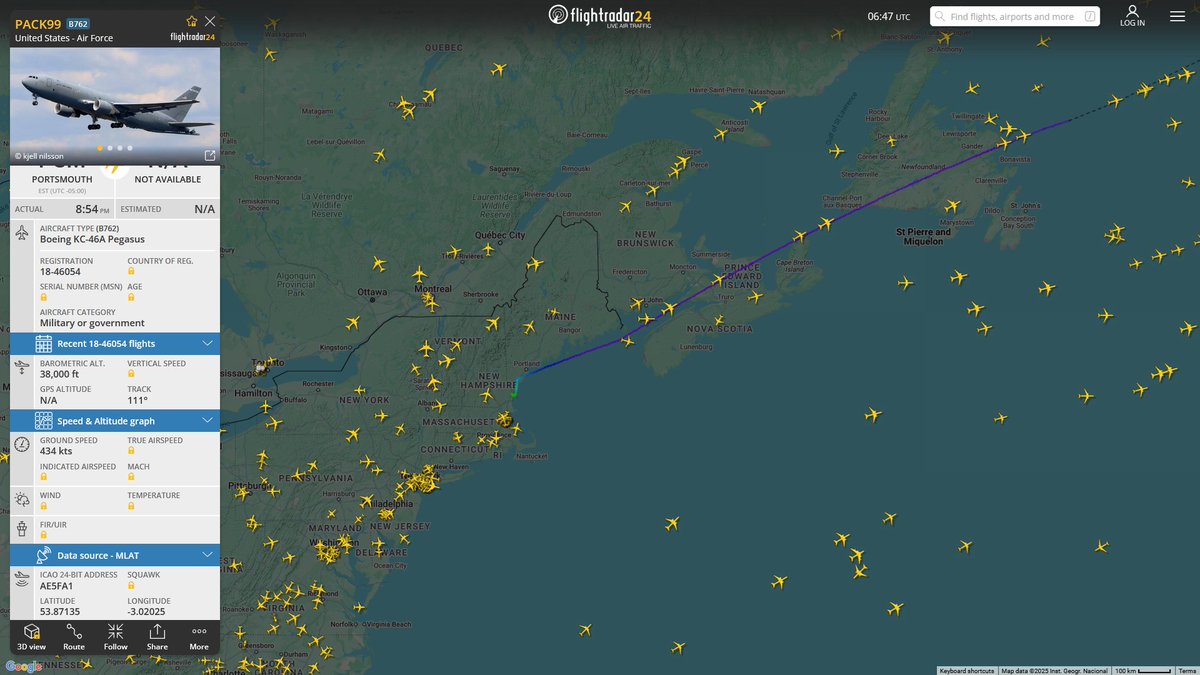
Task: Click the 'United States - Air Force' operator text
Action: 64,38
